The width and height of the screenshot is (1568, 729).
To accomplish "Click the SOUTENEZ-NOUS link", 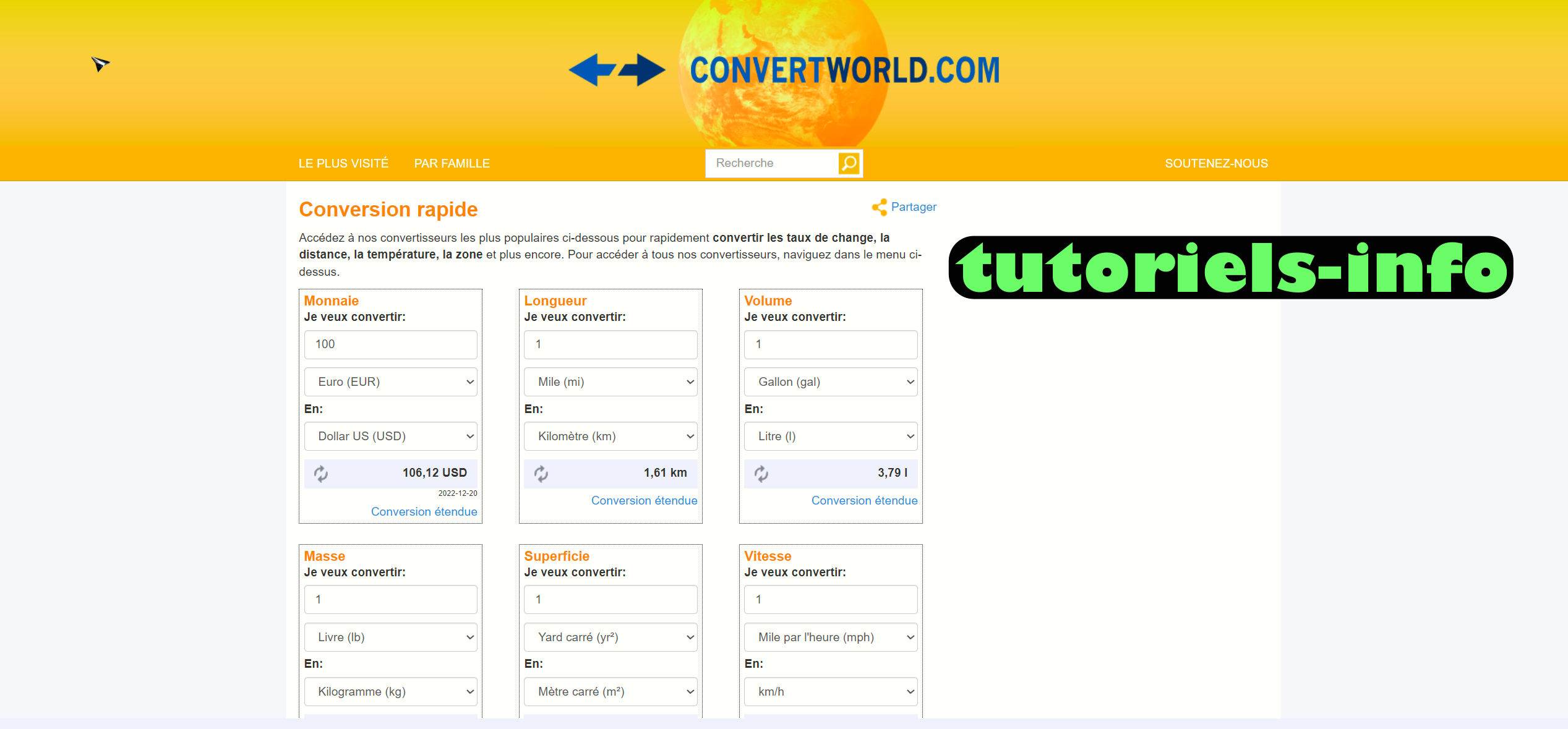I will click(x=1216, y=163).
